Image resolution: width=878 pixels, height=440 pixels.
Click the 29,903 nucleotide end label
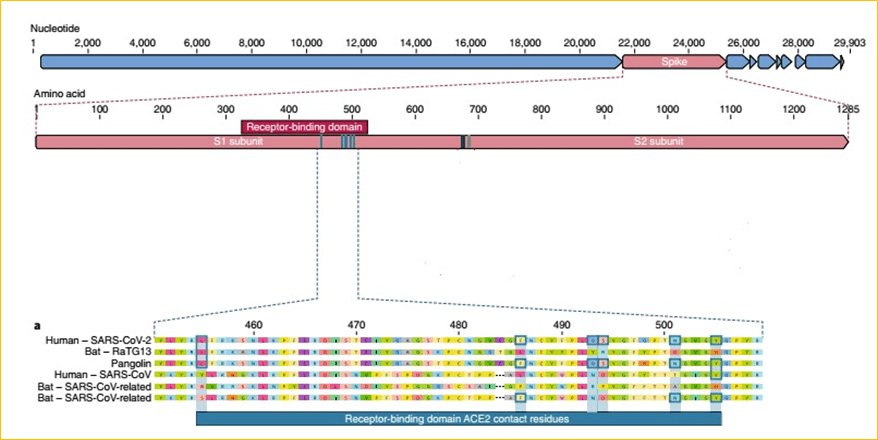coord(848,43)
